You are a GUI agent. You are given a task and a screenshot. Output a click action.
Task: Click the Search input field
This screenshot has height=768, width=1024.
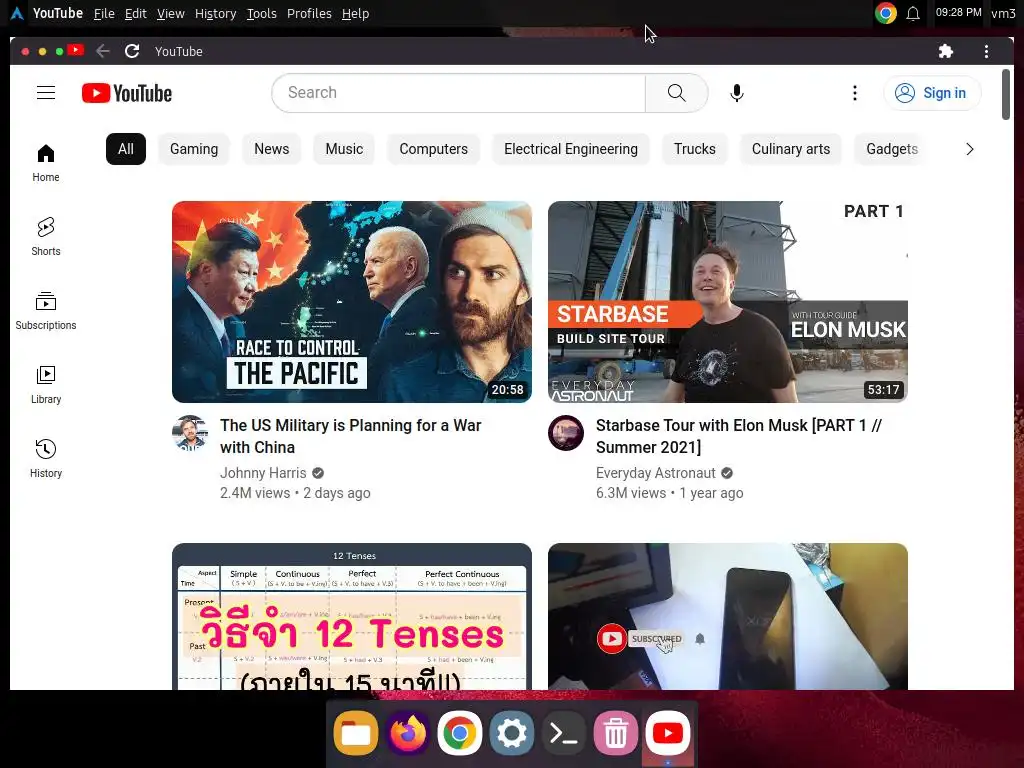pos(458,93)
